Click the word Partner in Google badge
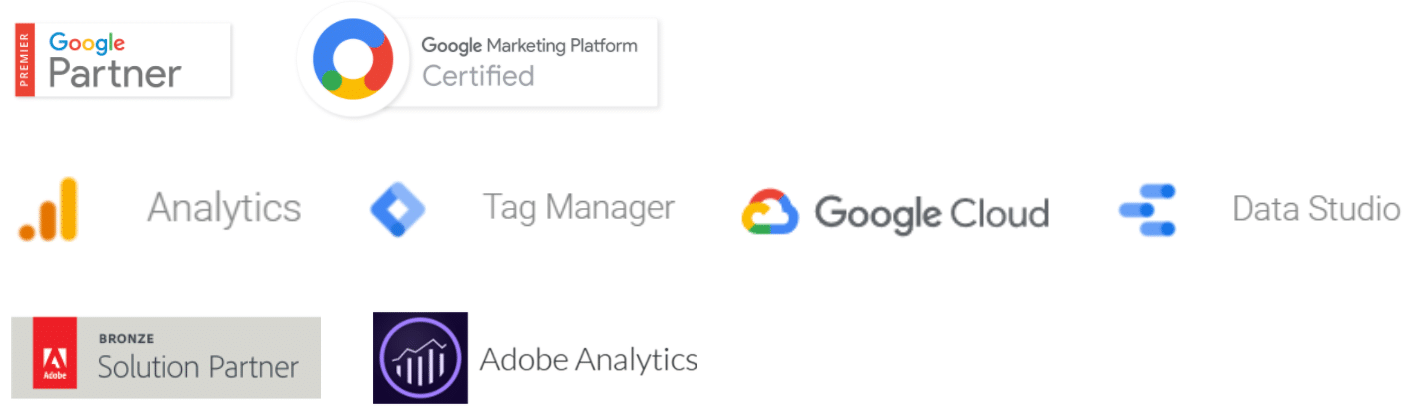This screenshot has height=415, width=1409. click(115, 74)
